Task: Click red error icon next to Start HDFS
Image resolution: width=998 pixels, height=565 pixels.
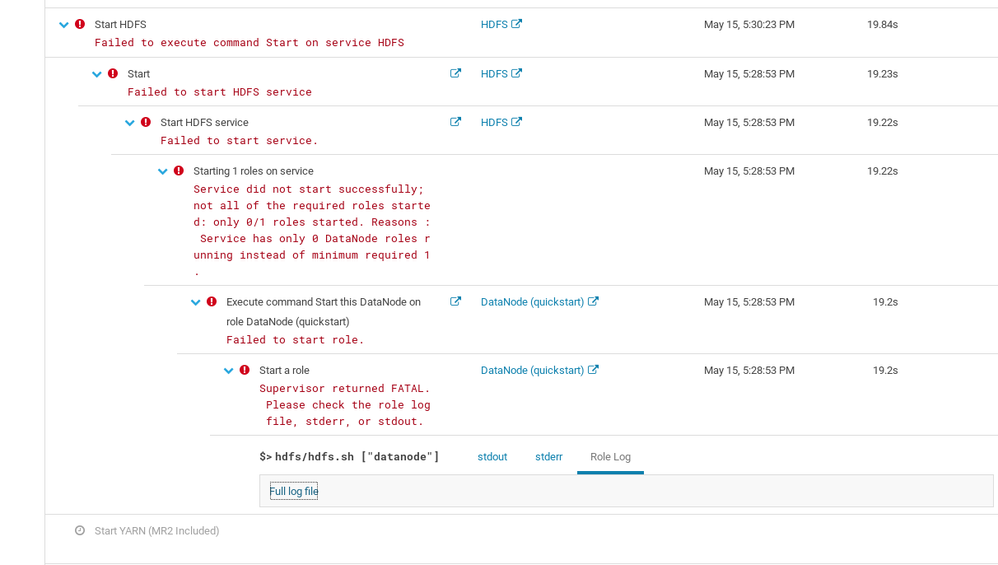Action: coord(80,24)
